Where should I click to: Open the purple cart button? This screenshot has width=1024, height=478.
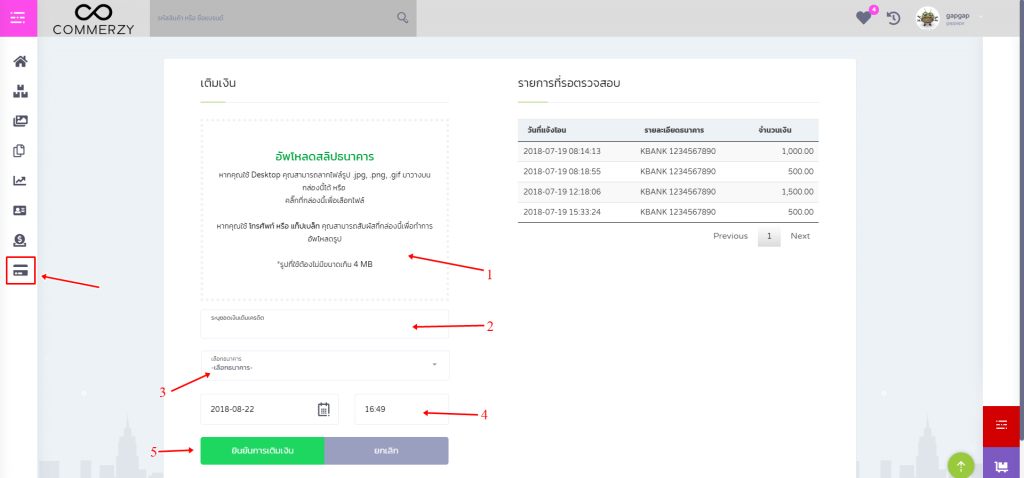coord(1003,462)
